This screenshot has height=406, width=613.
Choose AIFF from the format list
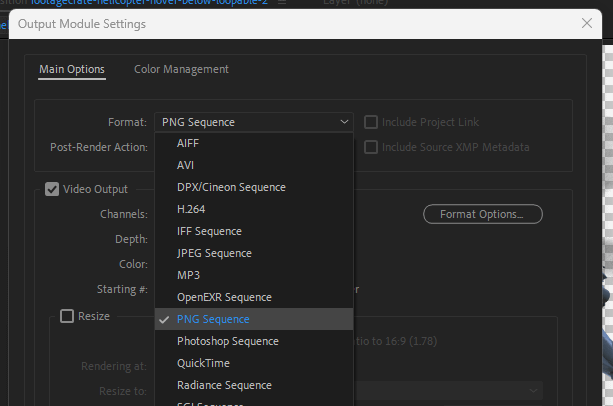click(x=188, y=143)
